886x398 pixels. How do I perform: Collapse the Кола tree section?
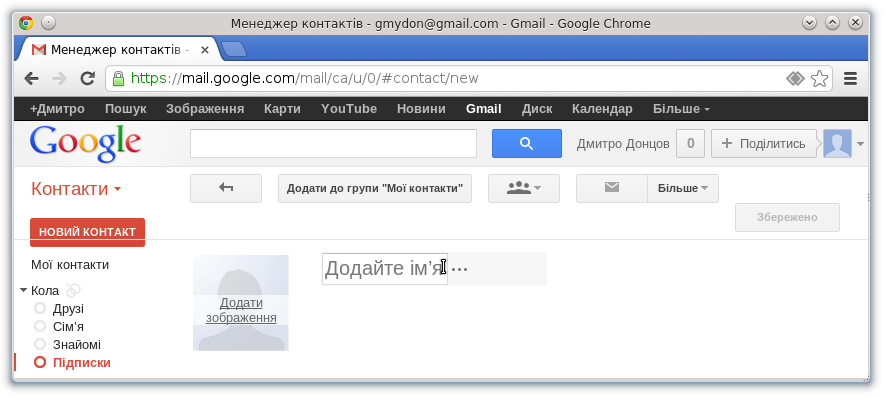coord(23,291)
